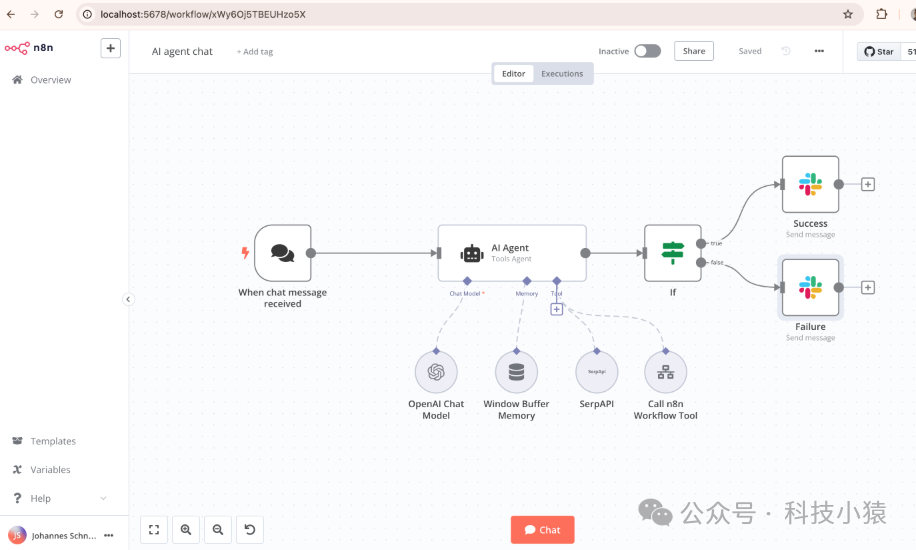The width and height of the screenshot is (916, 550).
Task: Select the When chat message received node
Action: [283, 253]
